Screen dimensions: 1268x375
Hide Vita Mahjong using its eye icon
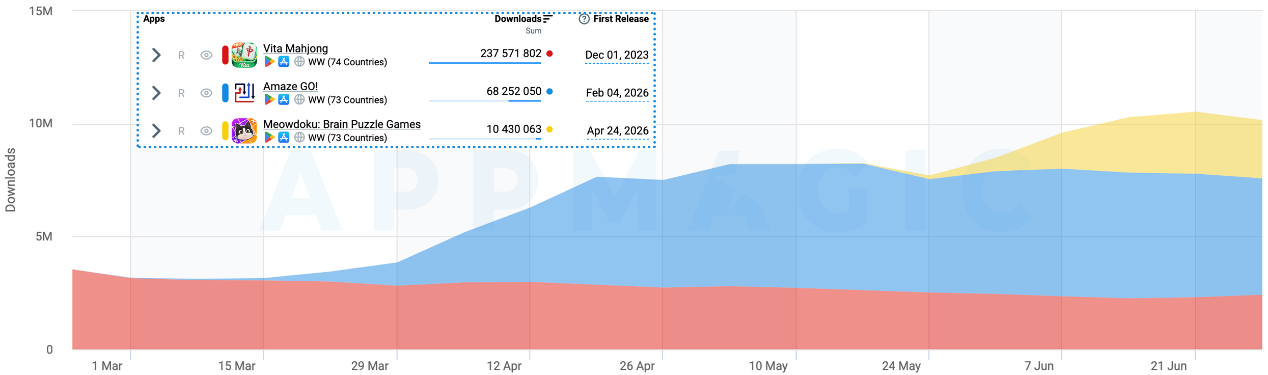pyautogui.click(x=206, y=55)
